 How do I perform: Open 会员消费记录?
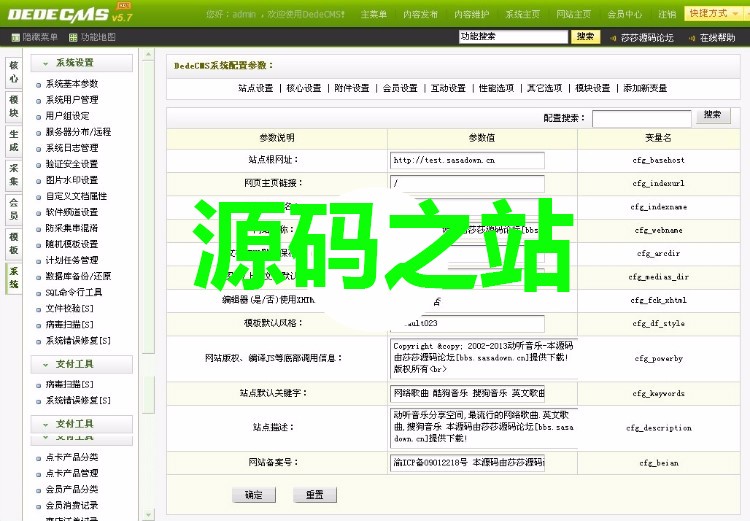coord(72,505)
